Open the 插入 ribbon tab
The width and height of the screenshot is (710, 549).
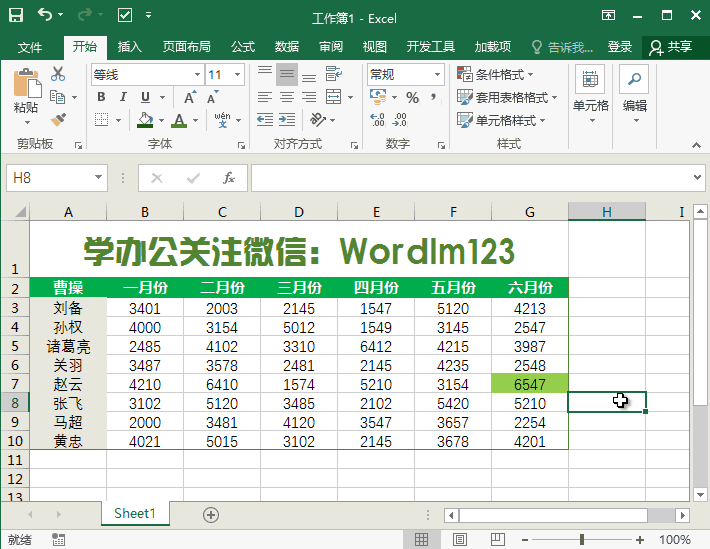[x=130, y=47]
